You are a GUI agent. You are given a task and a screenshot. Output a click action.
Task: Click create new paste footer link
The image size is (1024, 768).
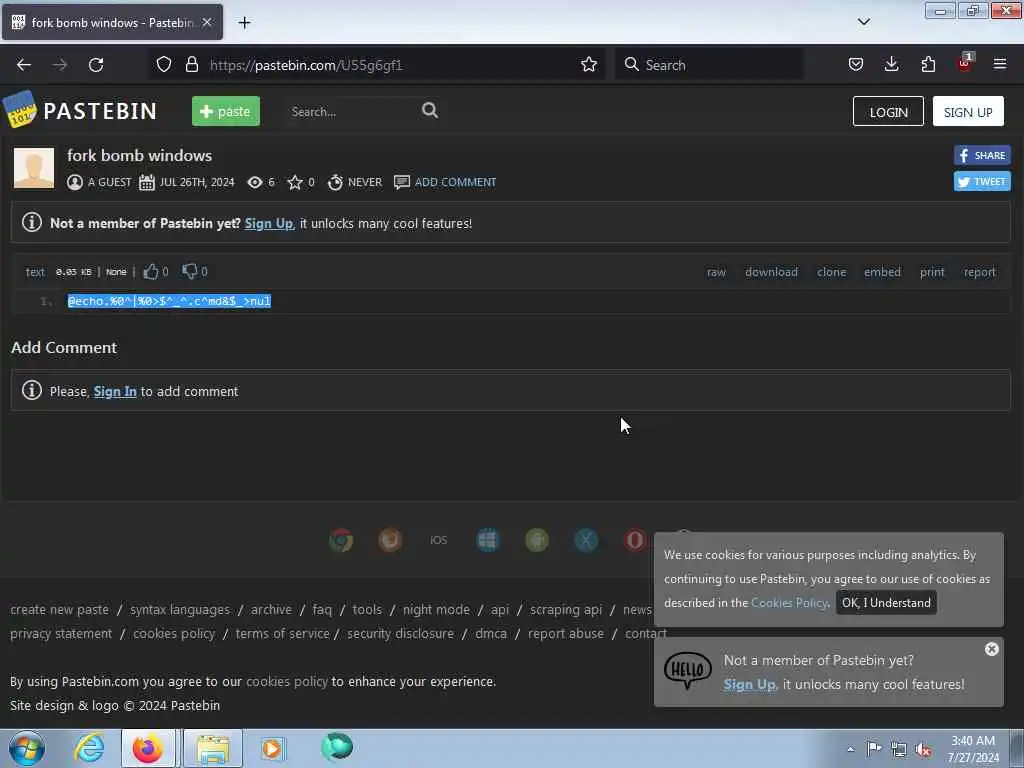(x=59, y=609)
